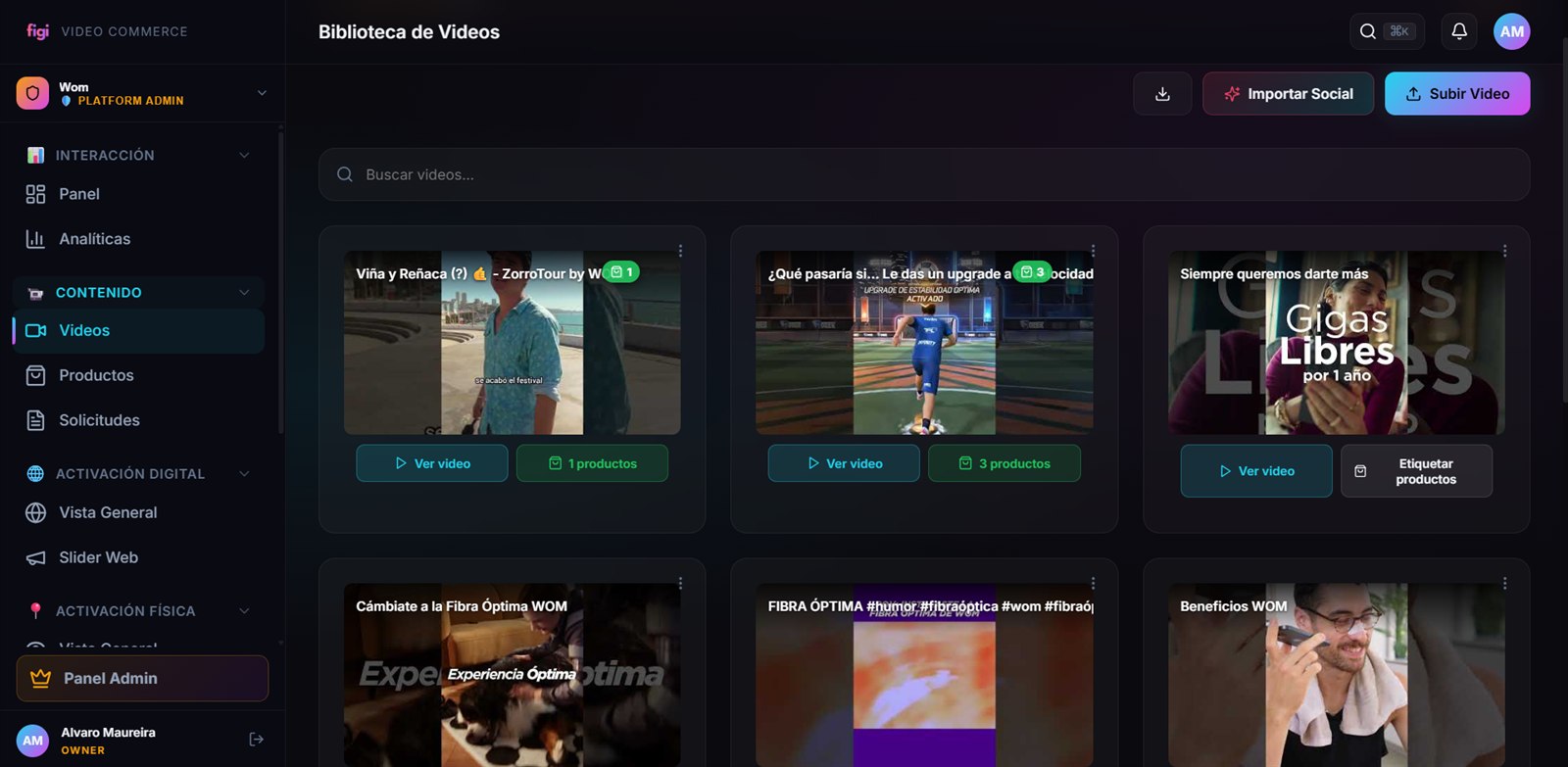Open the ¿Qué pasaría si video thumbnail

[924, 343]
